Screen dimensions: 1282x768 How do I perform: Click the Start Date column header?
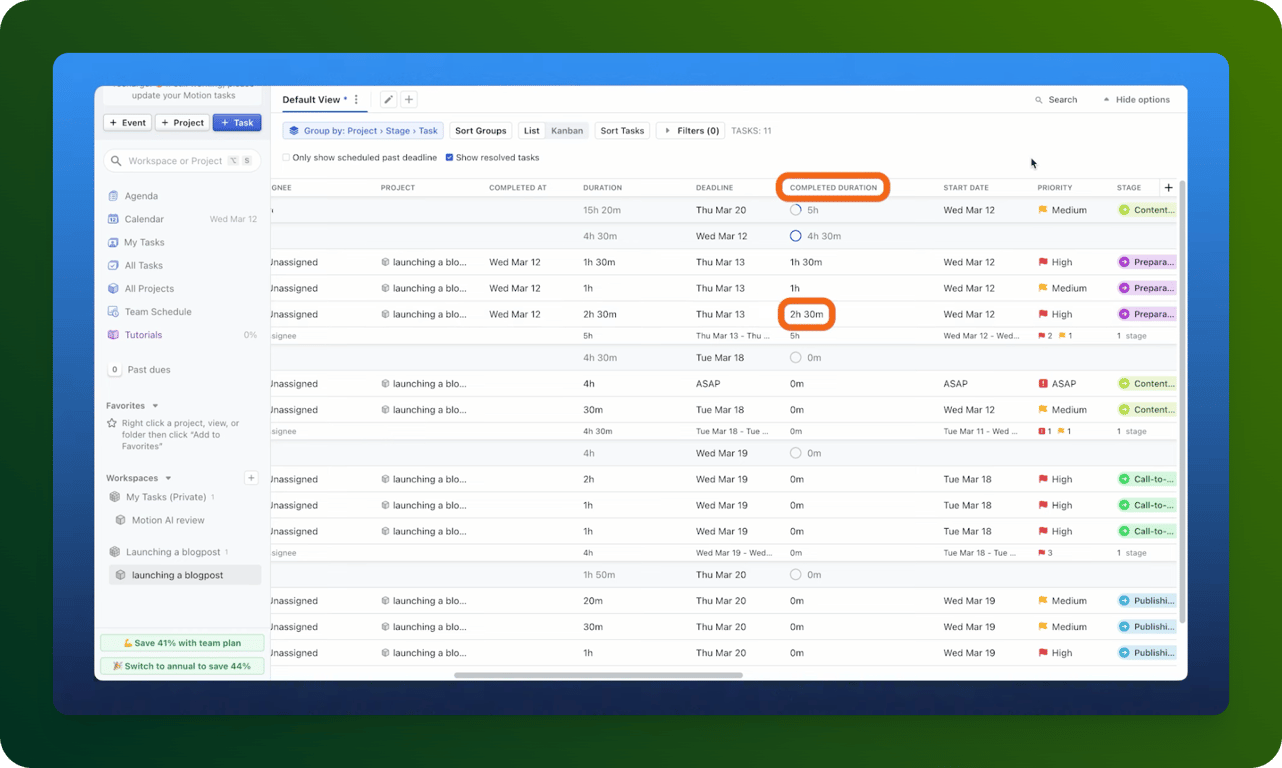tap(966, 188)
